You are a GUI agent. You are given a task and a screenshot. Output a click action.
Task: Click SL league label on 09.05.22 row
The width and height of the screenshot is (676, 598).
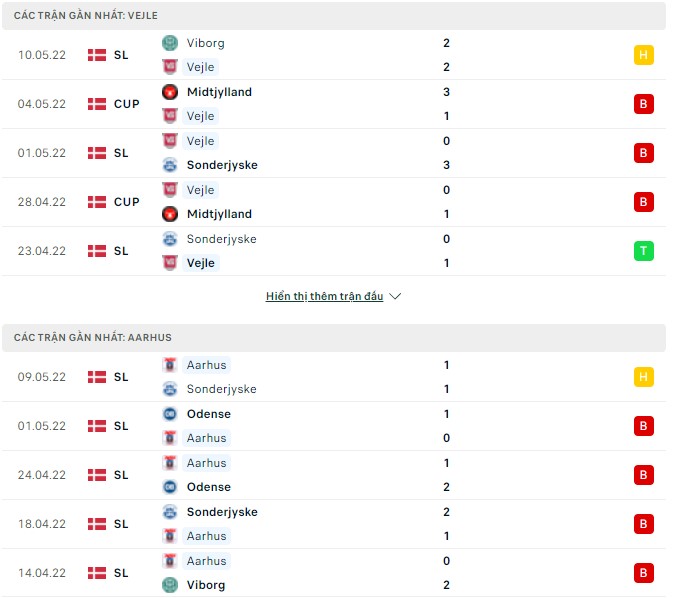pos(121,377)
